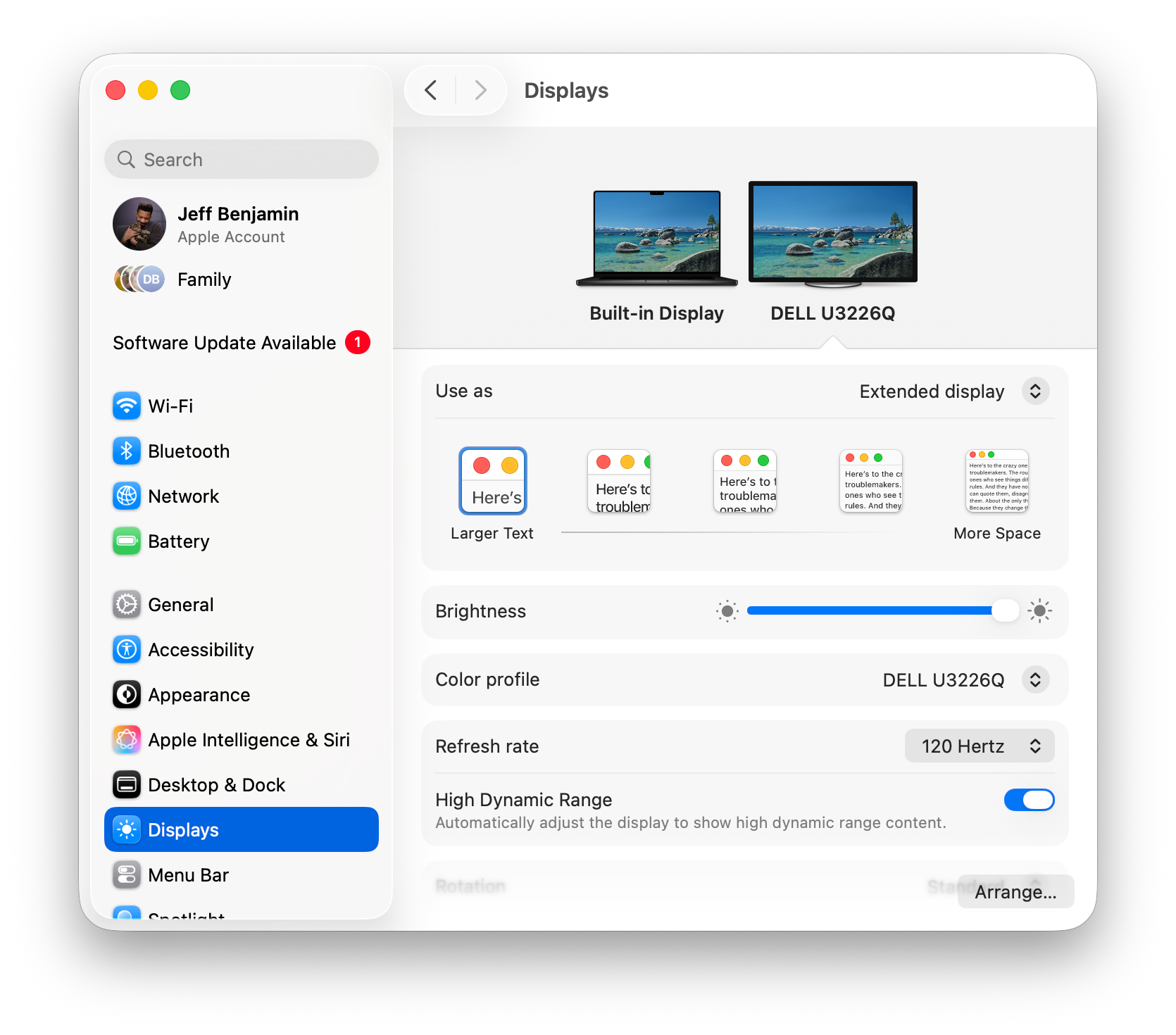Select Network label in sidebar
This screenshot has height=1035, width=1176.
184,496
